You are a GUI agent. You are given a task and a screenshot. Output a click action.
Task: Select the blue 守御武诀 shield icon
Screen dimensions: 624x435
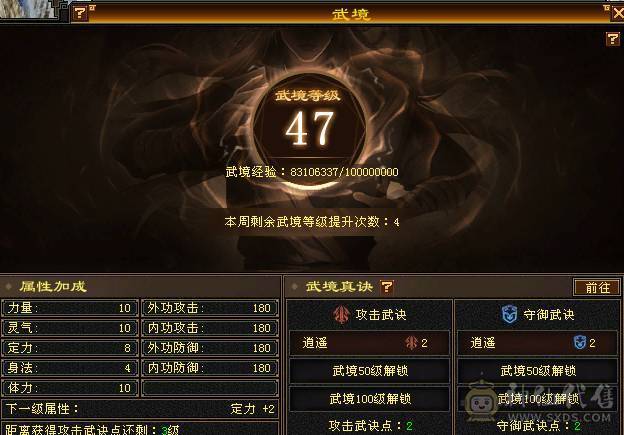click(x=509, y=315)
